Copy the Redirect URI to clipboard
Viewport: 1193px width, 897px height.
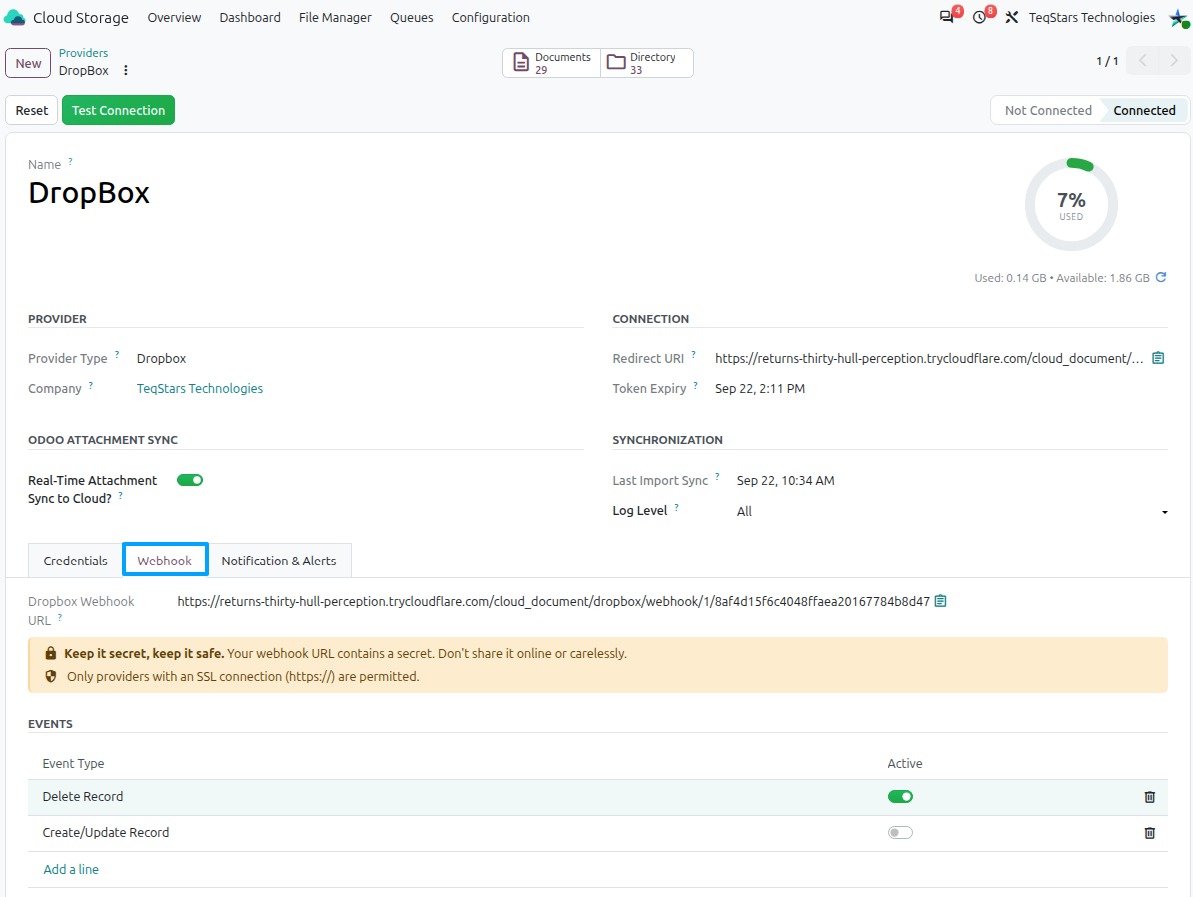1158,358
